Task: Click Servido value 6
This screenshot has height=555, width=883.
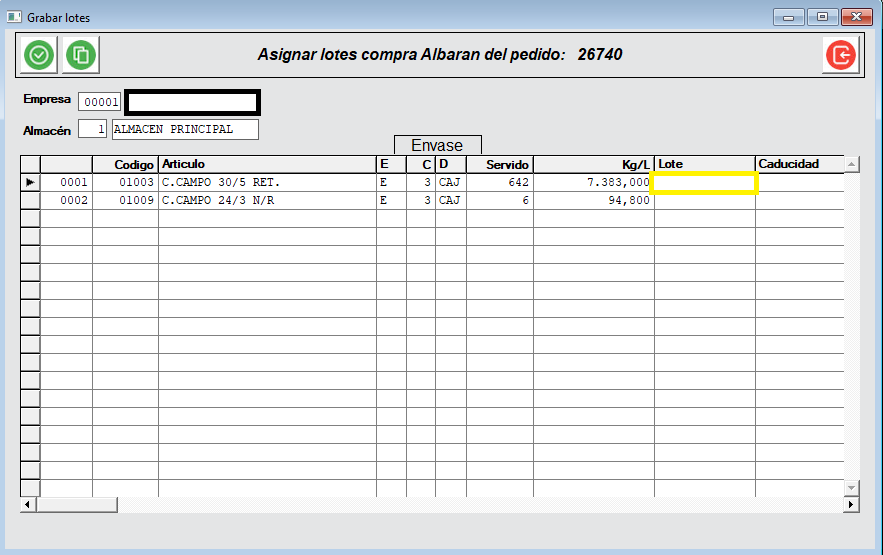Action: [x=500, y=200]
